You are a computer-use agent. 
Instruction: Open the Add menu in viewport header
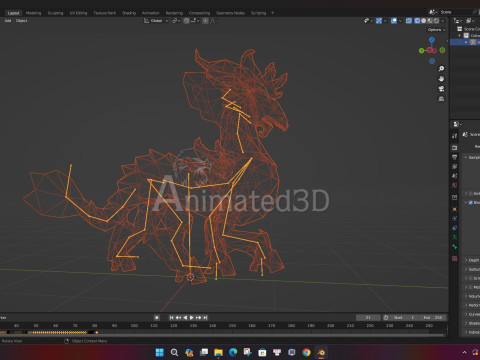tap(8, 21)
